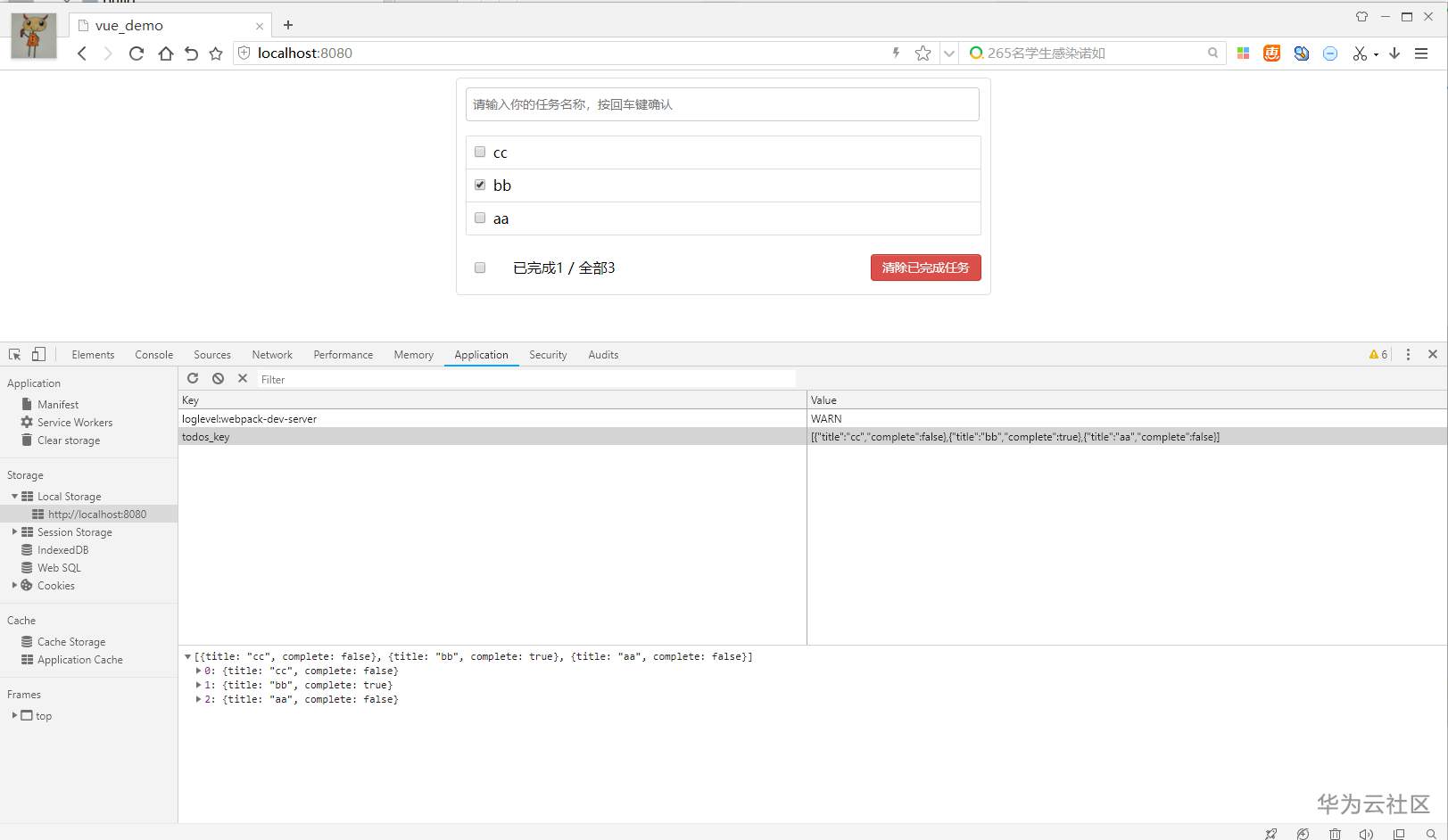Screen dimensions: 1448x840
Task: Open Cache Storage in the sidebar
Action: point(71,641)
